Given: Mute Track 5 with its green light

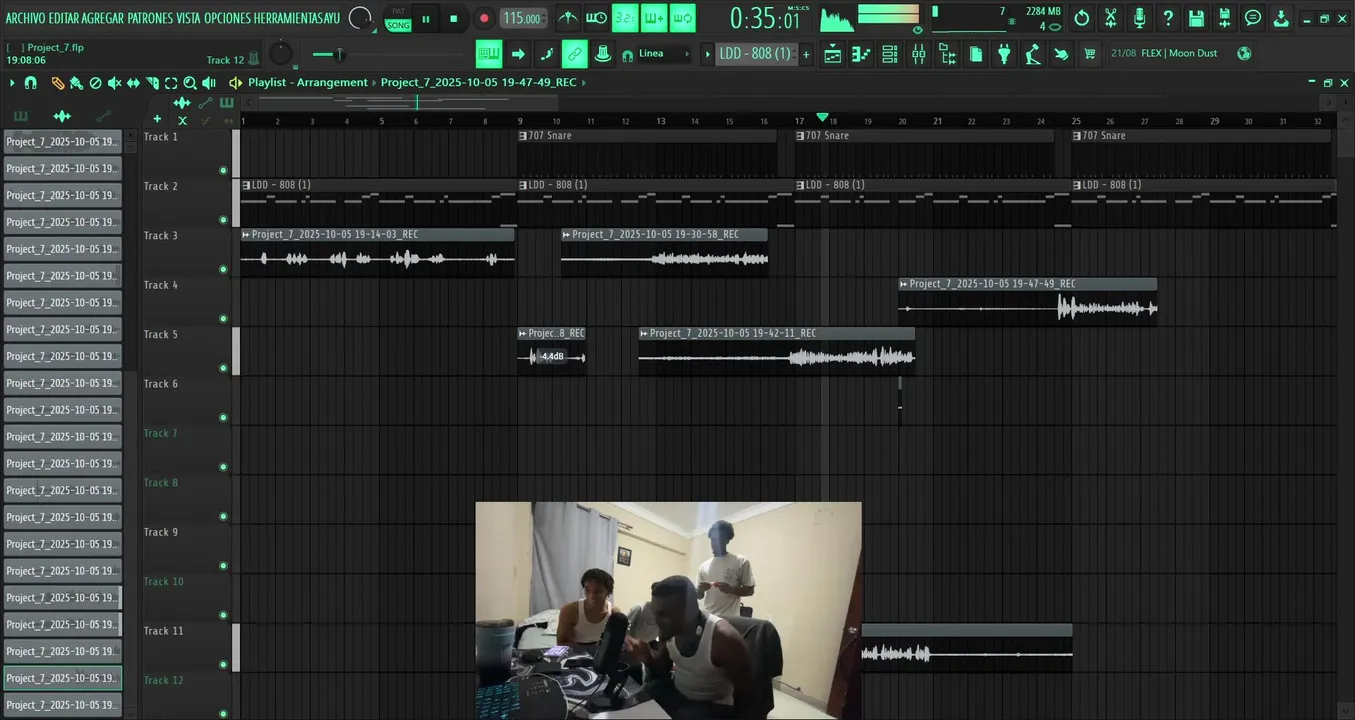Looking at the screenshot, I should click(223, 368).
